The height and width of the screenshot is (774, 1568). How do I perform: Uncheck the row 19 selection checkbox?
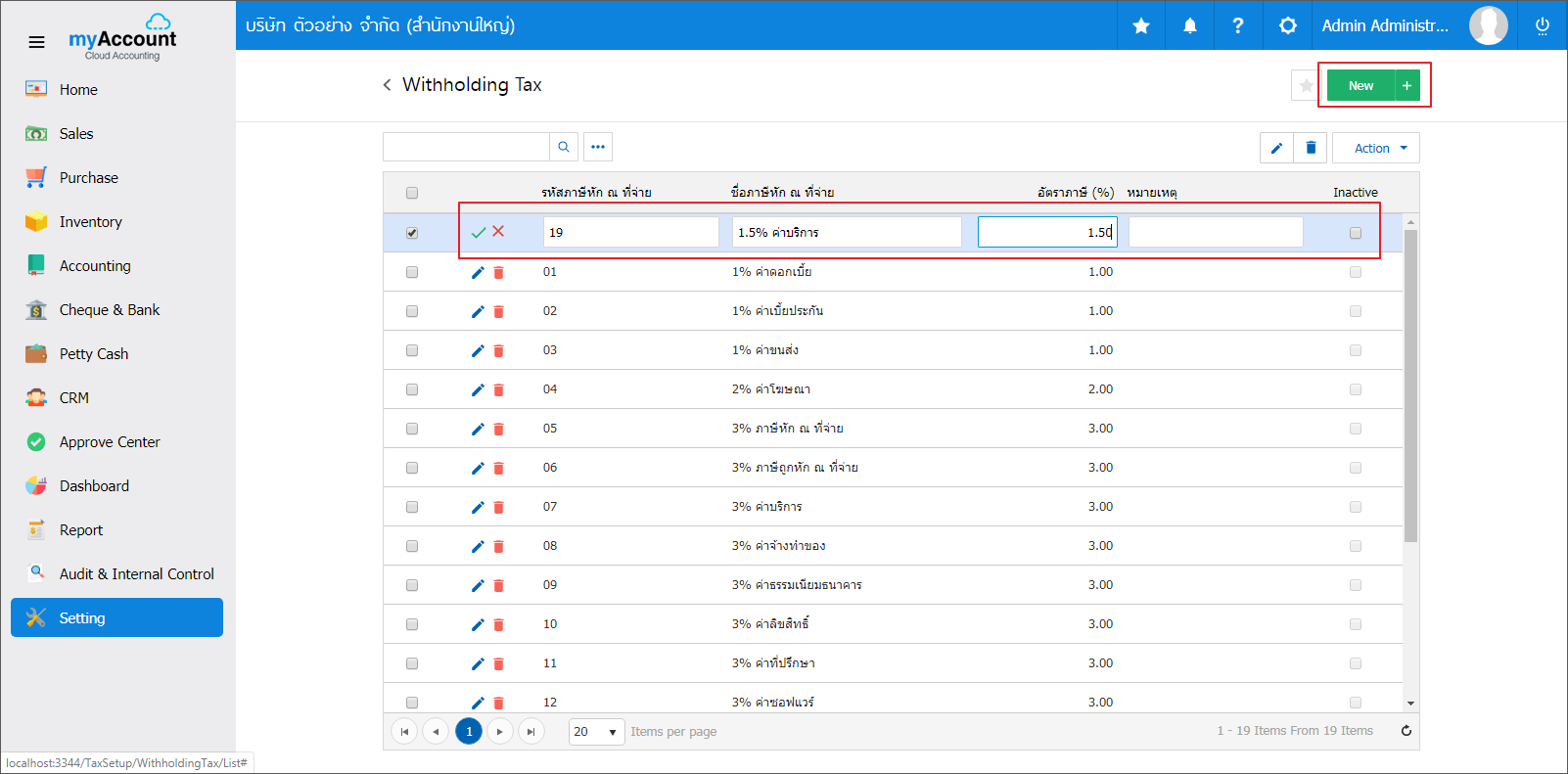412,233
